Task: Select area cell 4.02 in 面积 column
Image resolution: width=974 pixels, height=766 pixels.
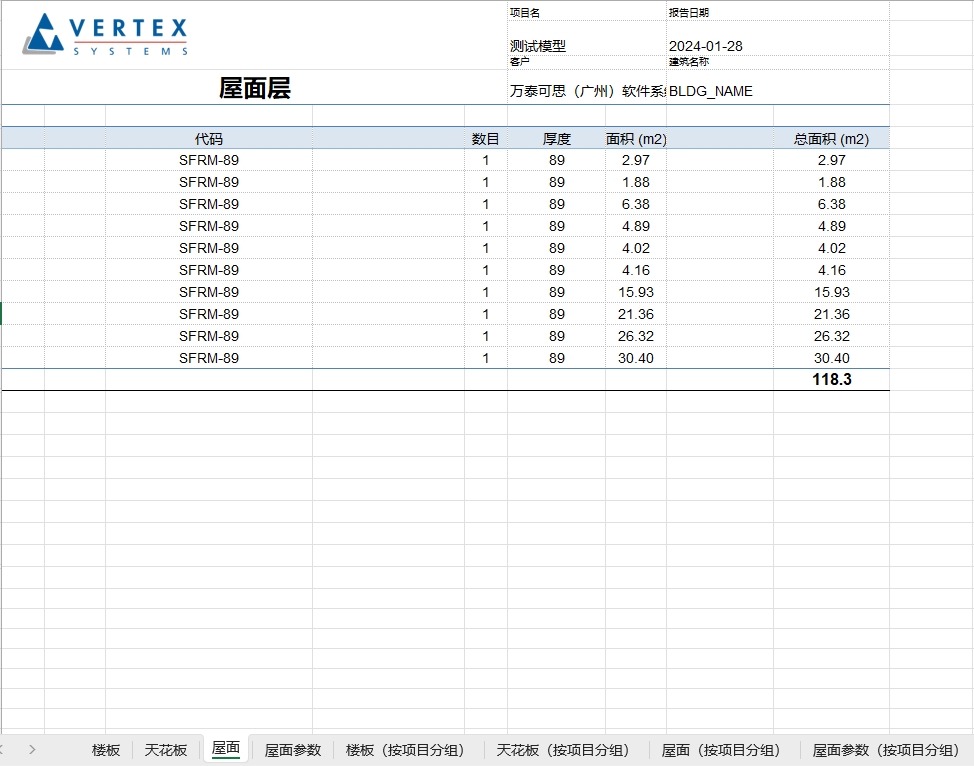Action: coord(636,248)
